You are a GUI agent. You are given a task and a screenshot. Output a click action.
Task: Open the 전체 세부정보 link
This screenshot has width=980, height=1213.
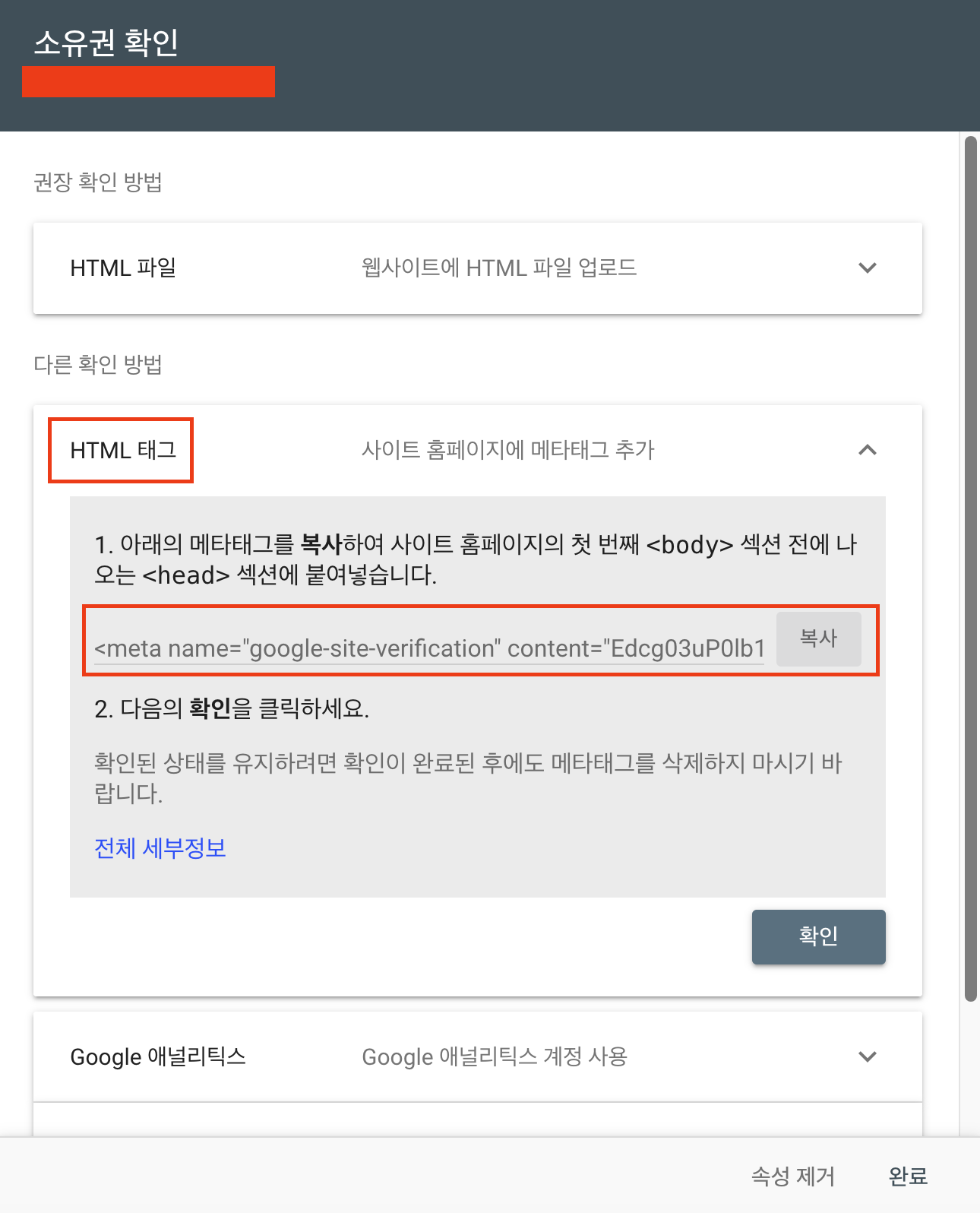click(160, 848)
